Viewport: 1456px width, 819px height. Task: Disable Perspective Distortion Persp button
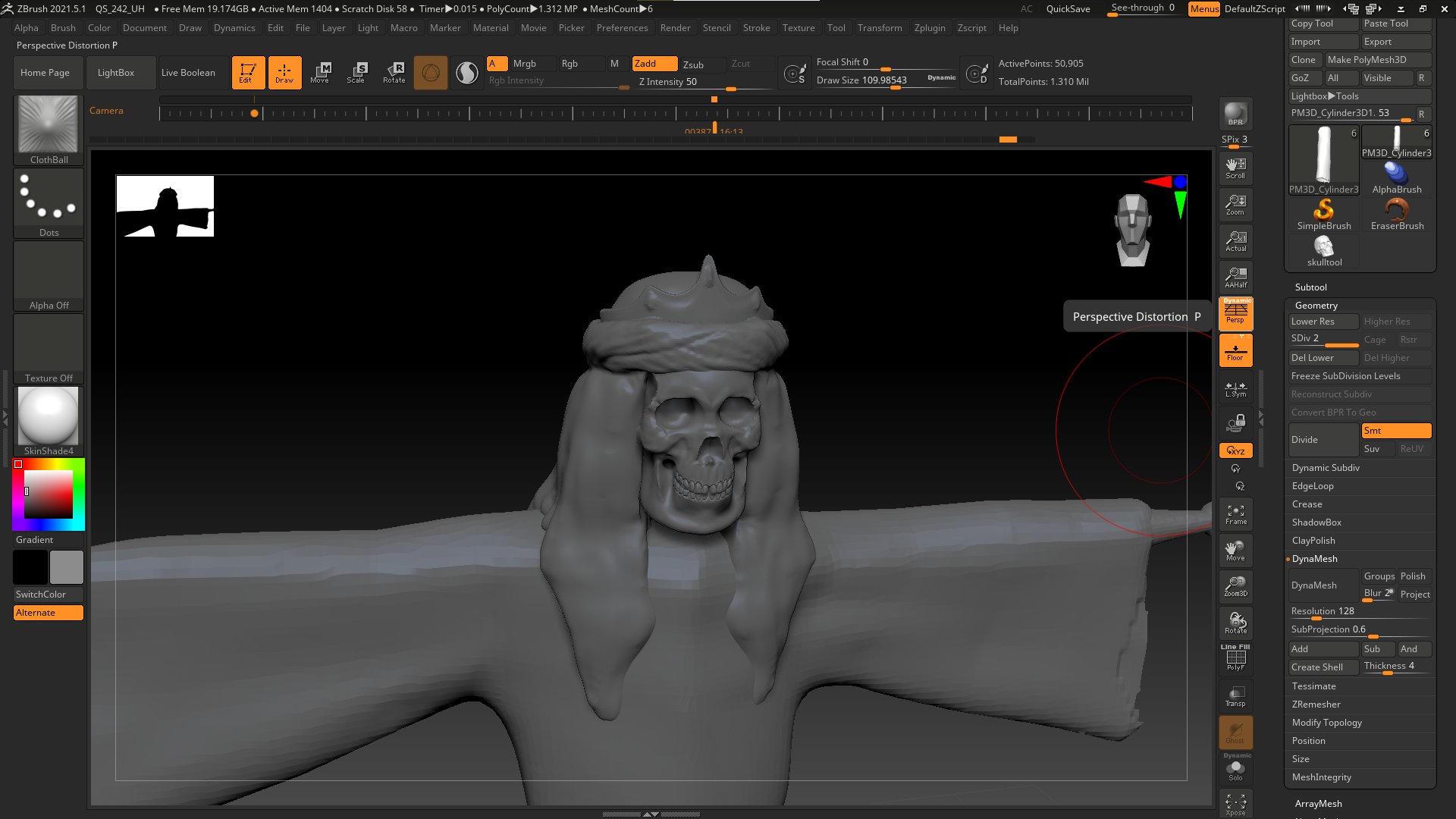pos(1235,313)
